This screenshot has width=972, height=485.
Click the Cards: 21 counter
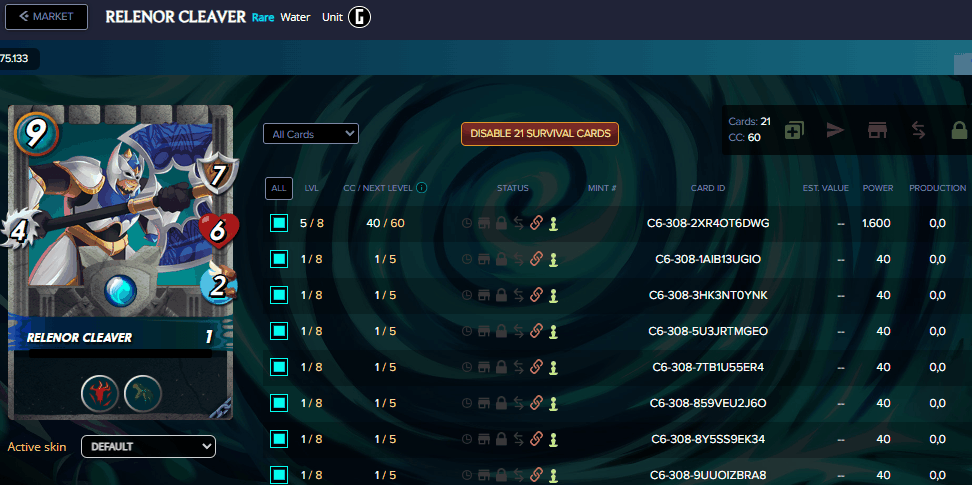[x=749, y=122]
